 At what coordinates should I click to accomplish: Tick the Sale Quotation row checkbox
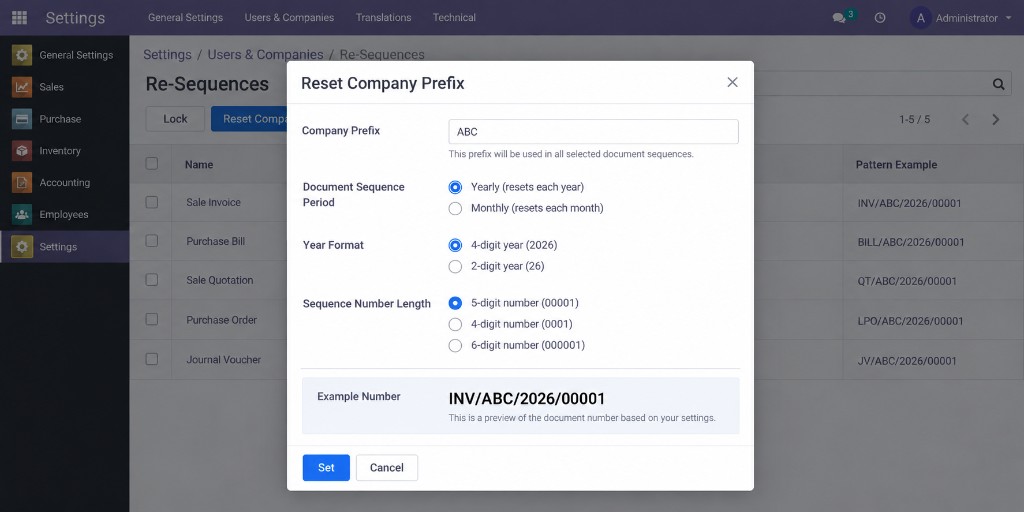(152, 280)
